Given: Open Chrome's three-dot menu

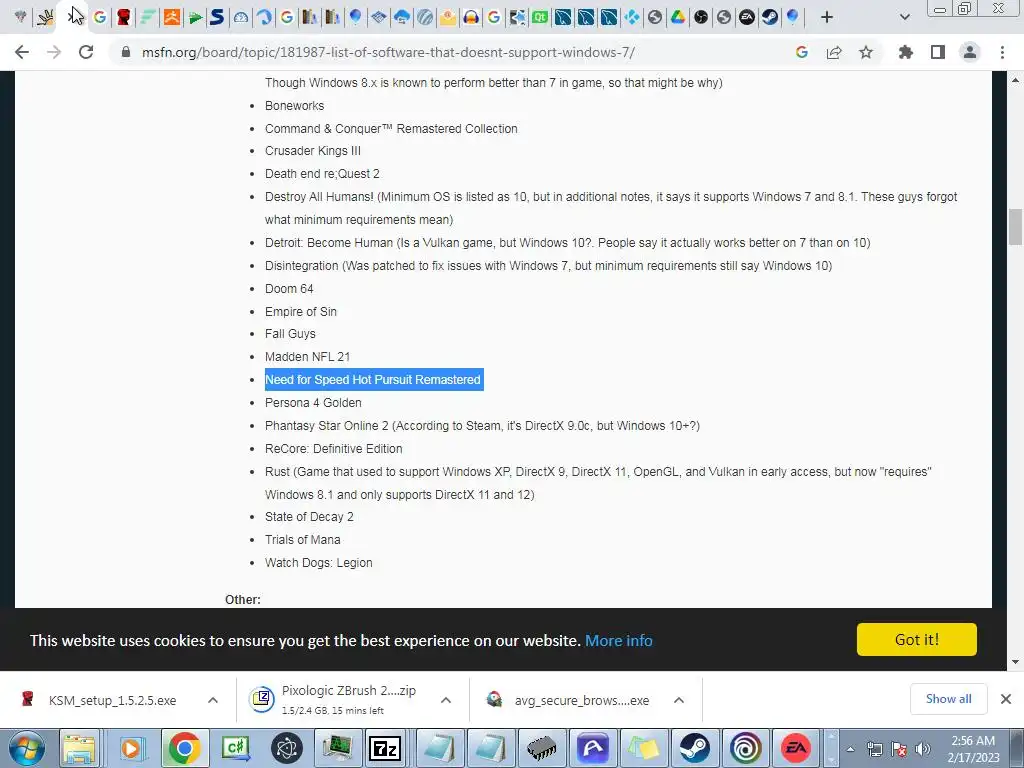Looking at the screenshot, I should [1002, 52].
